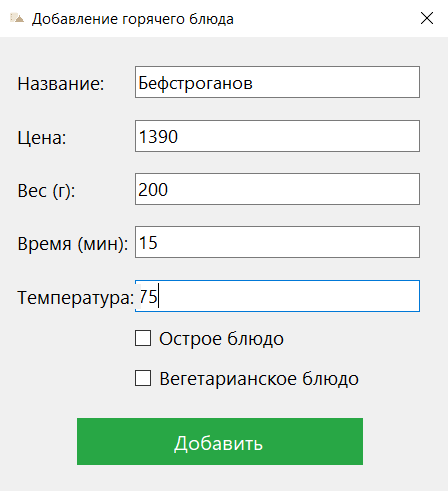The image size is (448, 491).
Task: Click into the Цена field showing 1390
Action: pos(277,136)
